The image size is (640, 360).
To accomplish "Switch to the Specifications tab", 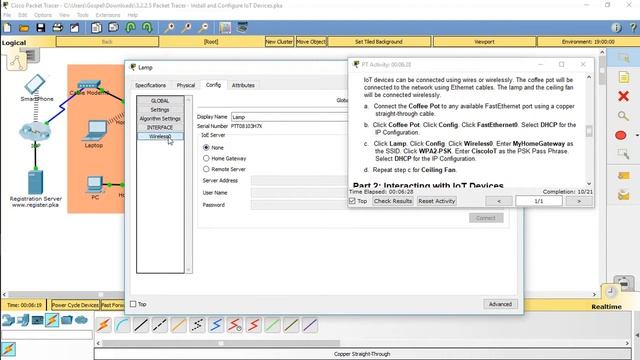I will pyautogui.click(x=150, y=85).
